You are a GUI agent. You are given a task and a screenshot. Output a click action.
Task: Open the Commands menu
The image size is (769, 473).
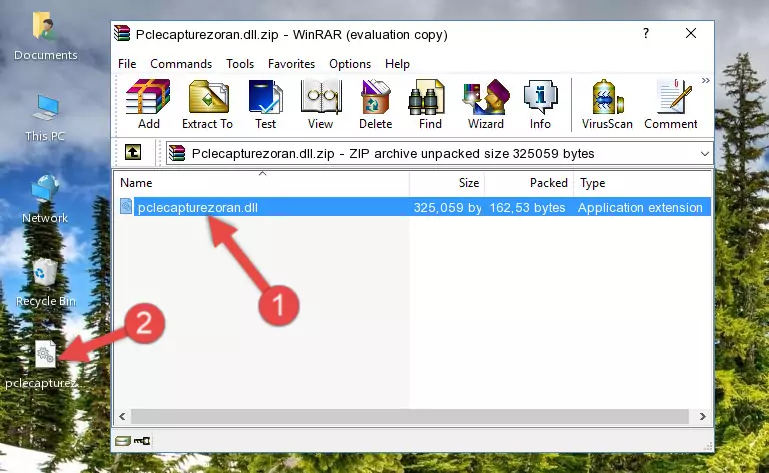coord(181,64)
